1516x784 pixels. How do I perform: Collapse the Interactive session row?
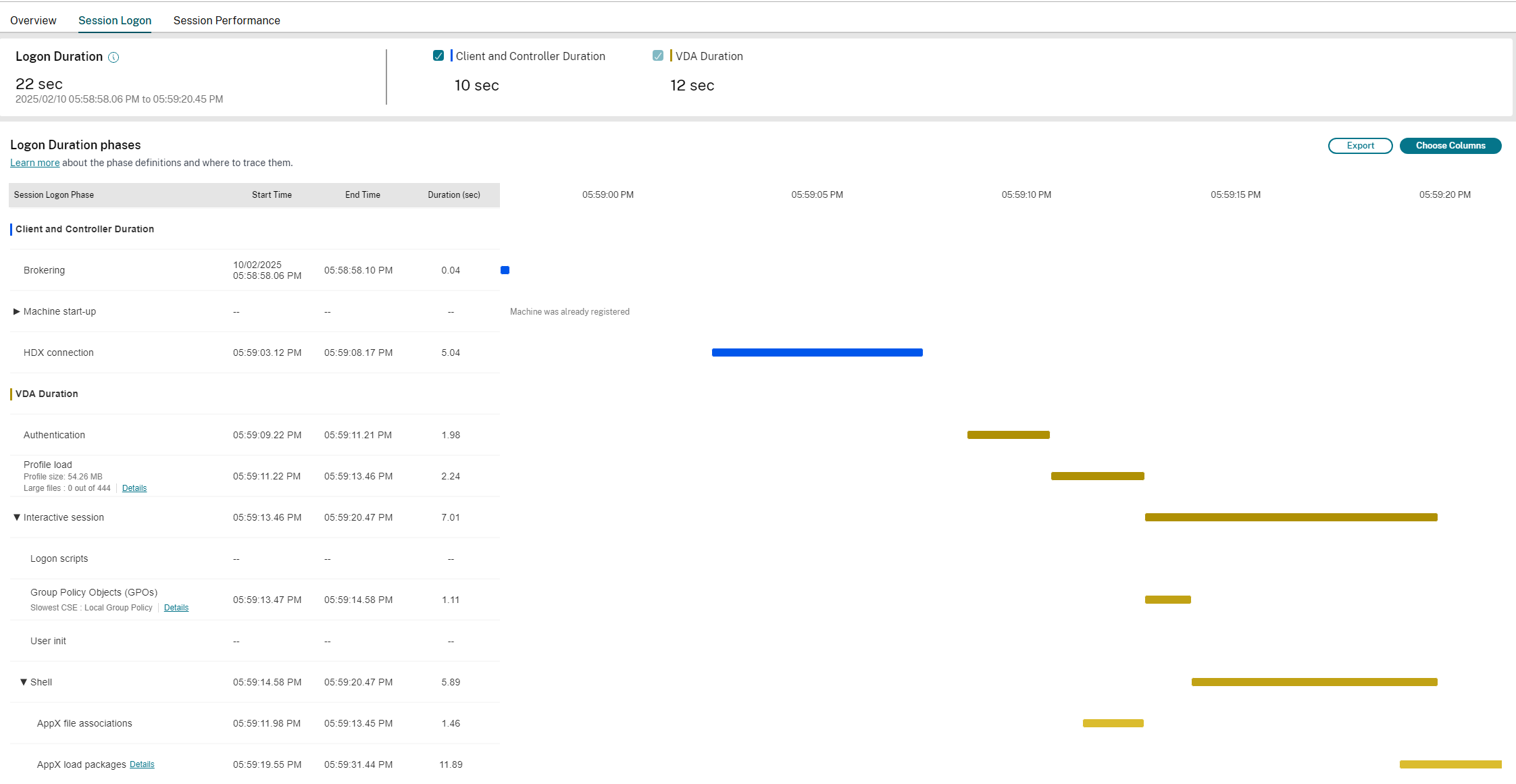pos(16,517)
